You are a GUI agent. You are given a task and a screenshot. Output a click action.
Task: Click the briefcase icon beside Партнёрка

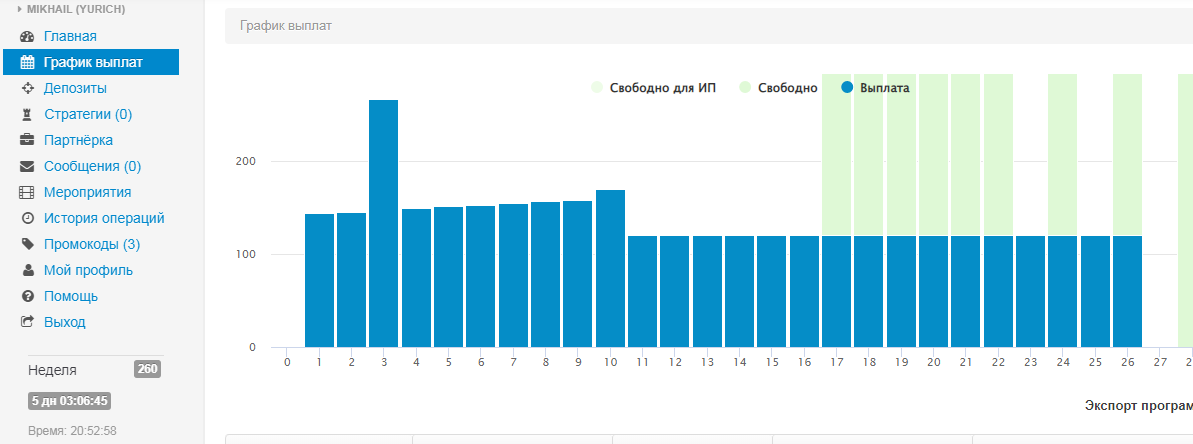[x=28, y=141]
